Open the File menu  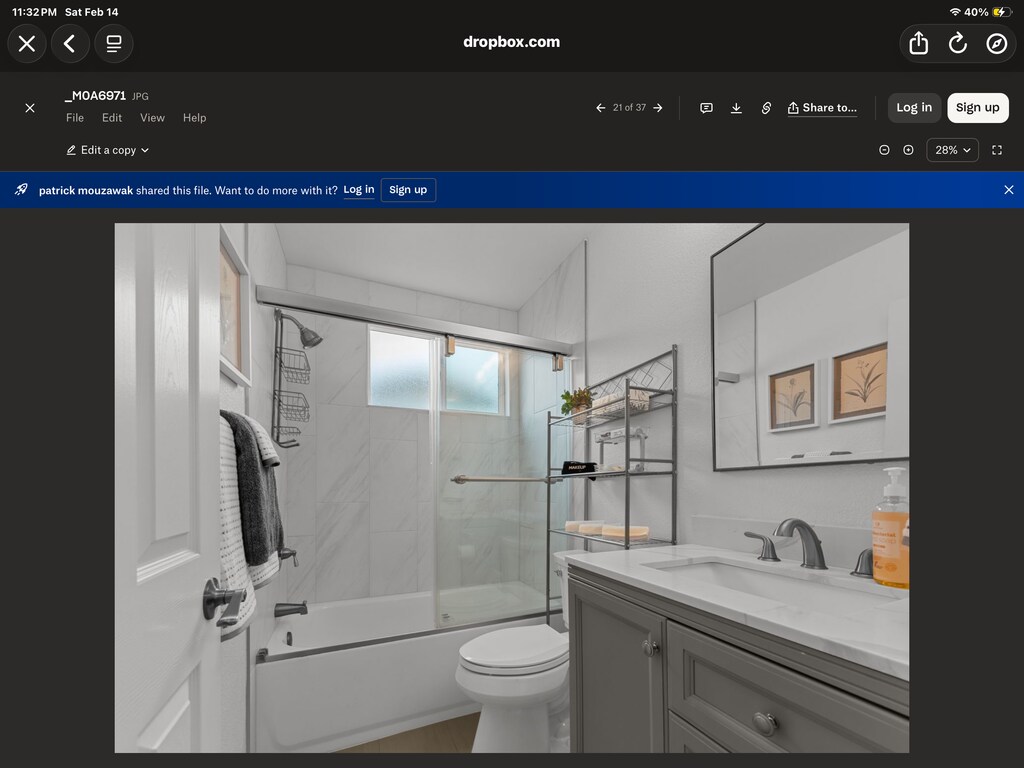[75, 118]
